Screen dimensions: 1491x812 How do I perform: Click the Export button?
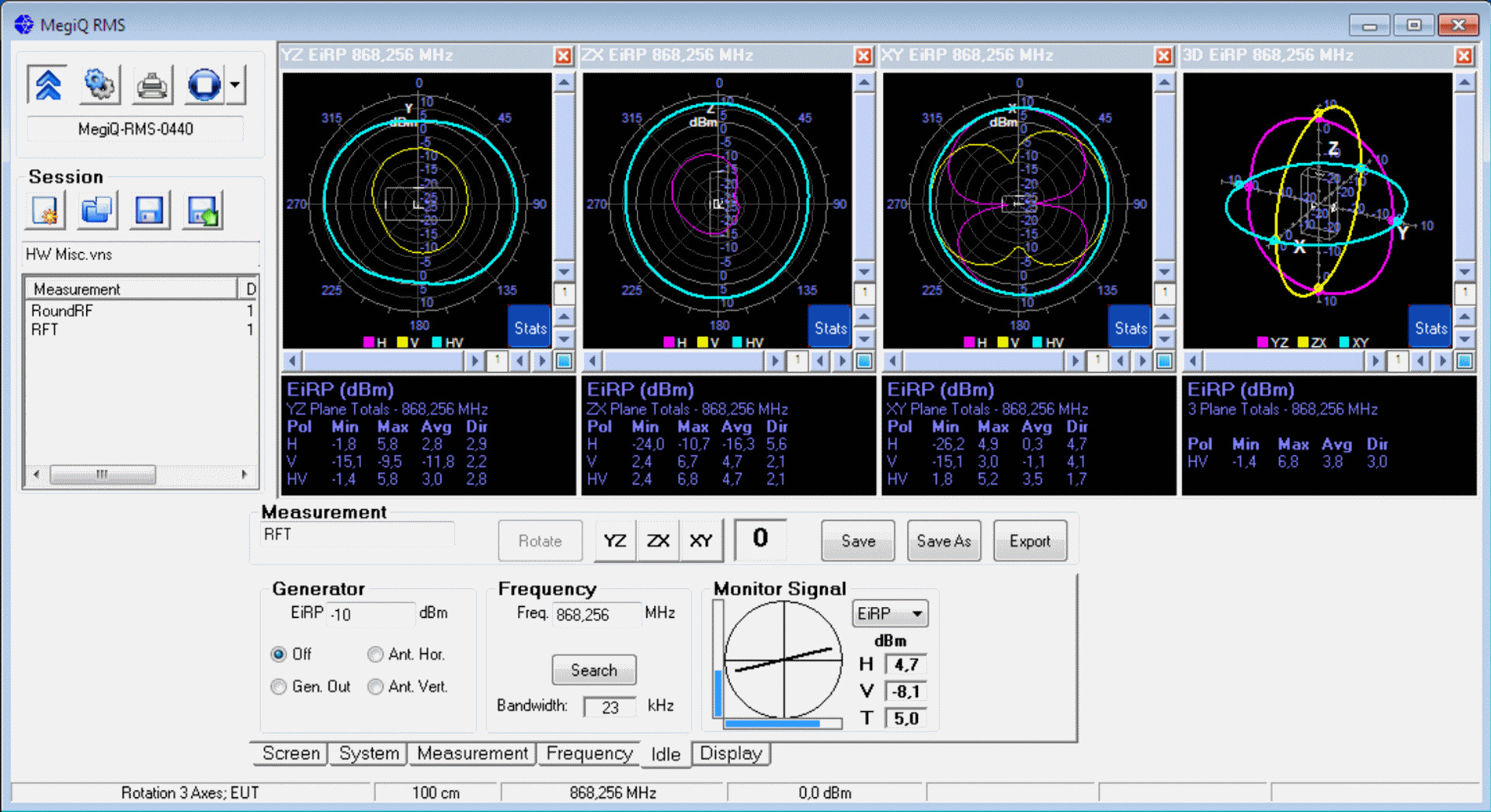pyautogui.click(x=1030, y=541)
